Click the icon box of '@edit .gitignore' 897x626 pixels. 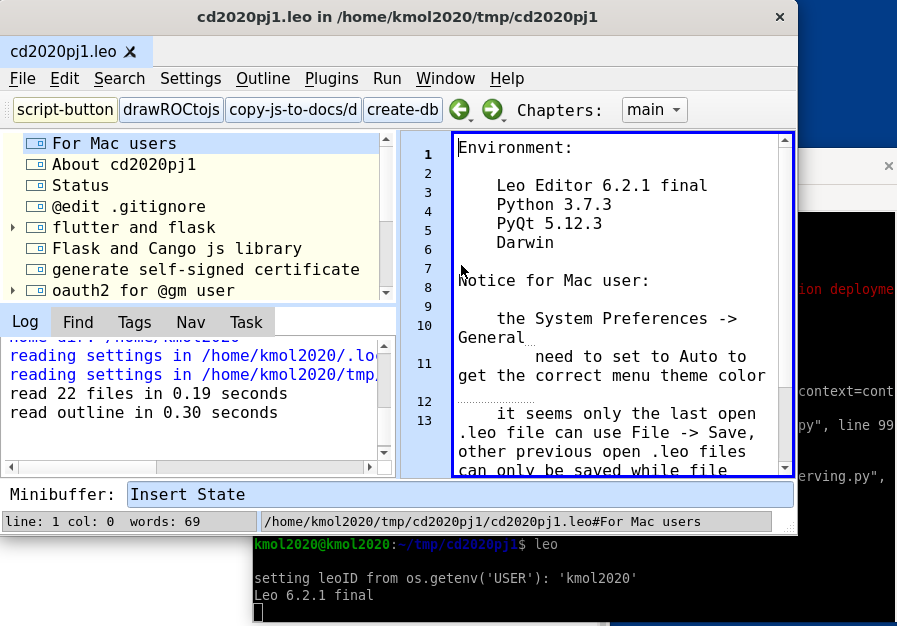[x=36, y=207]
